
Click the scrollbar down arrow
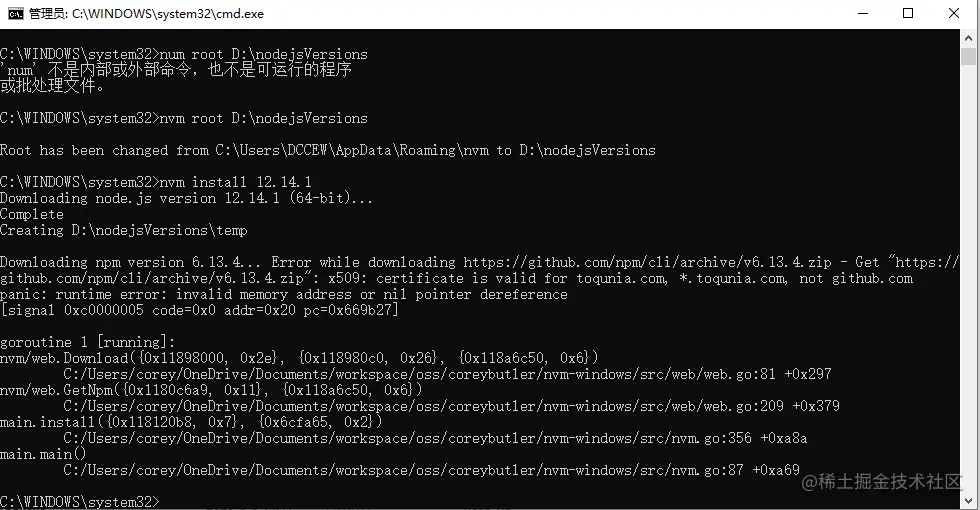969,499
